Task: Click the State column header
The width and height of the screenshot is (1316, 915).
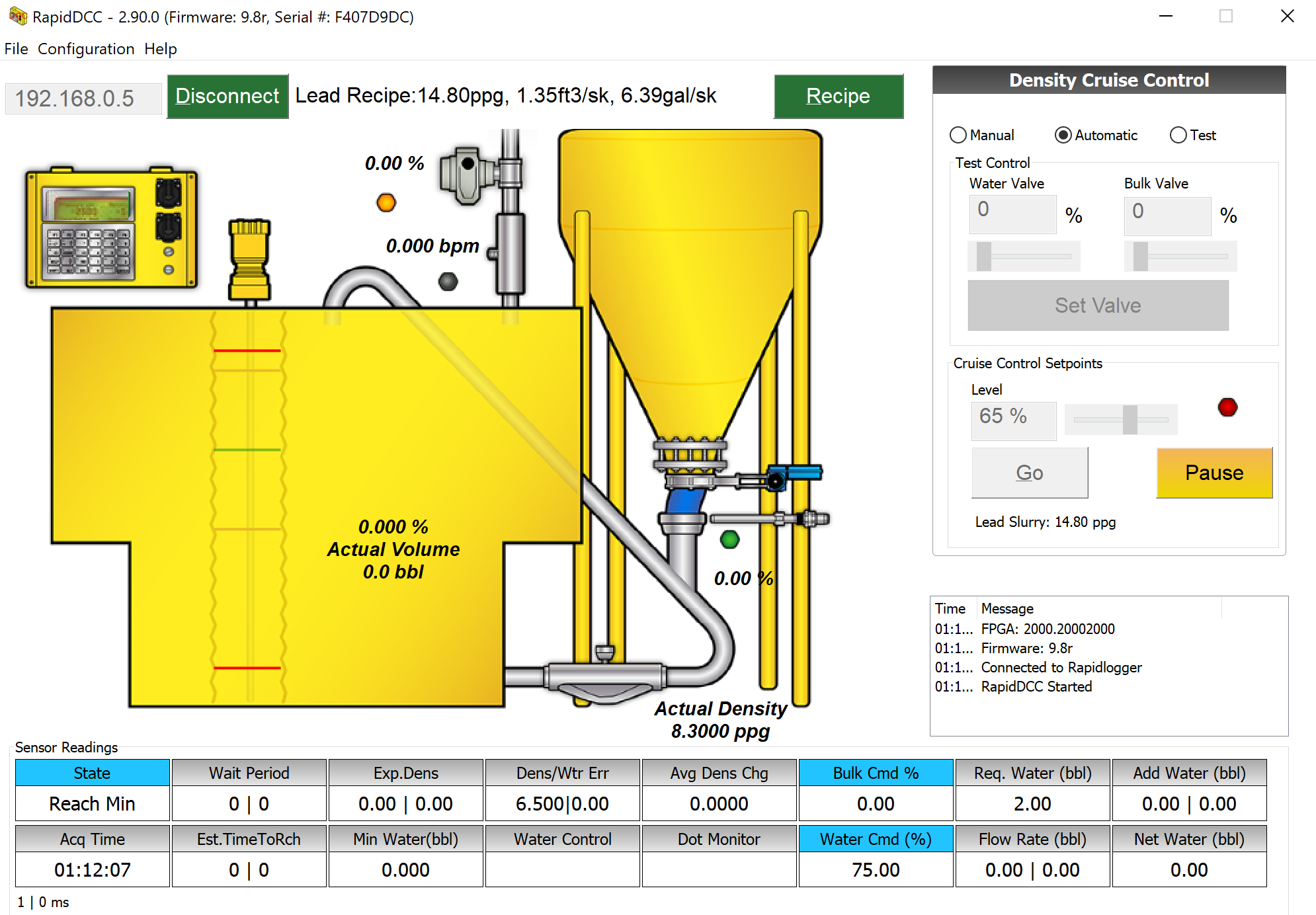Action: point(93,773)
